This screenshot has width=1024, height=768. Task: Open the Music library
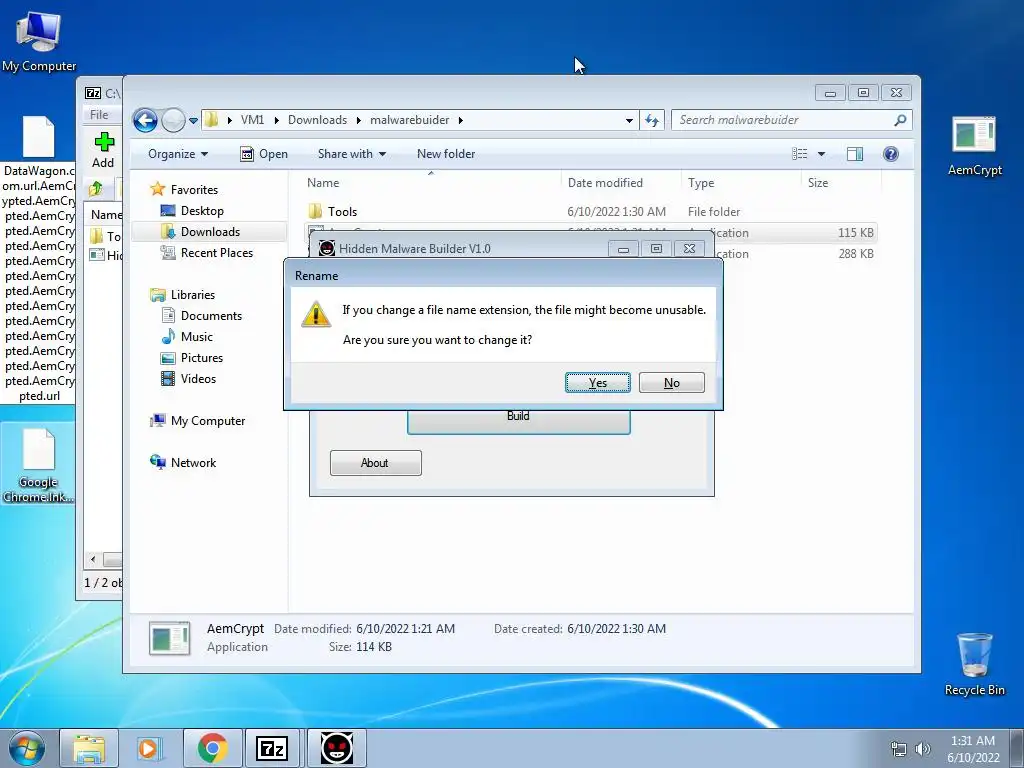point(197,337)
